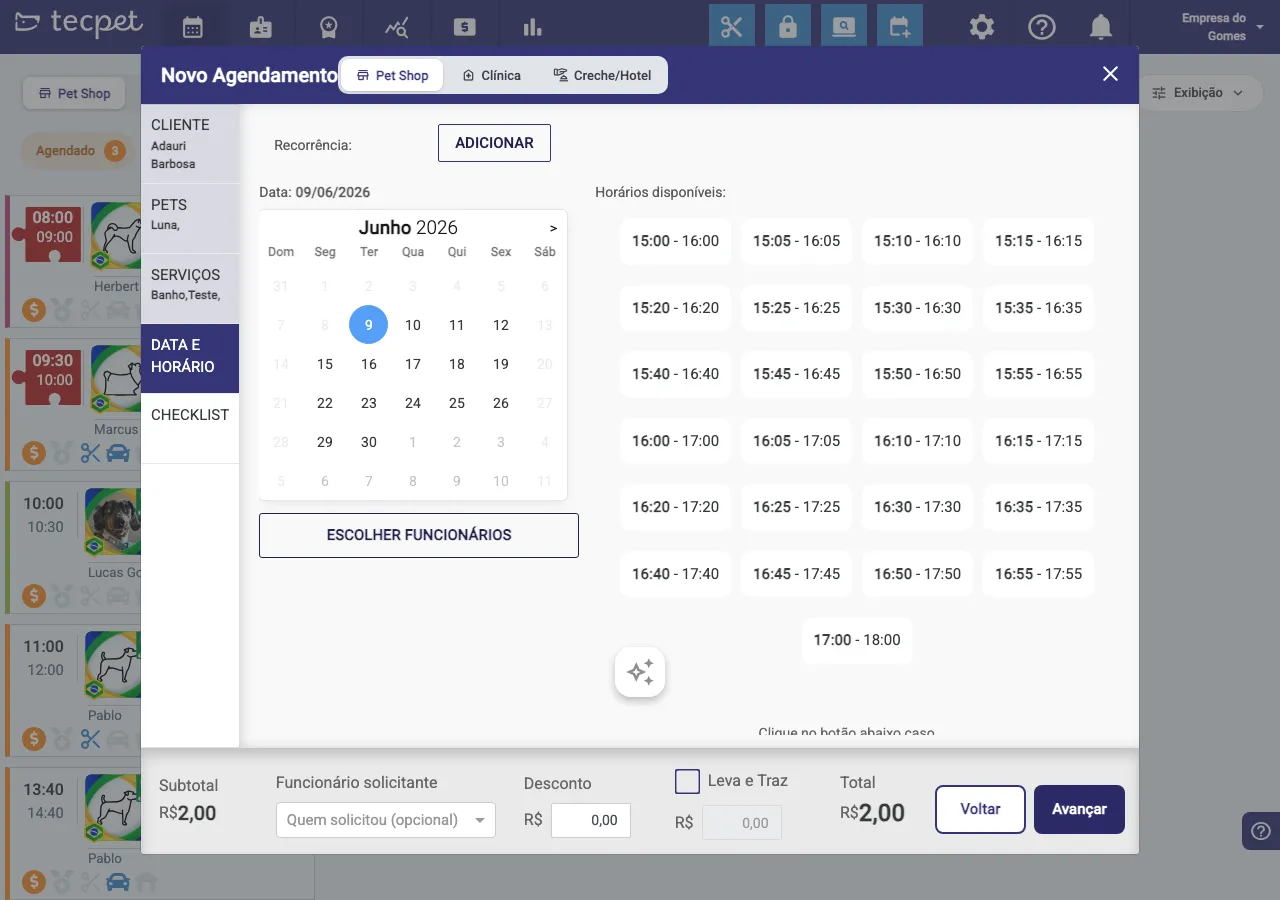This screenshot has width=1280, height=900.
Task: Open the SERVIÇOS step in sidebar
Action: click(x=190, y=288)
